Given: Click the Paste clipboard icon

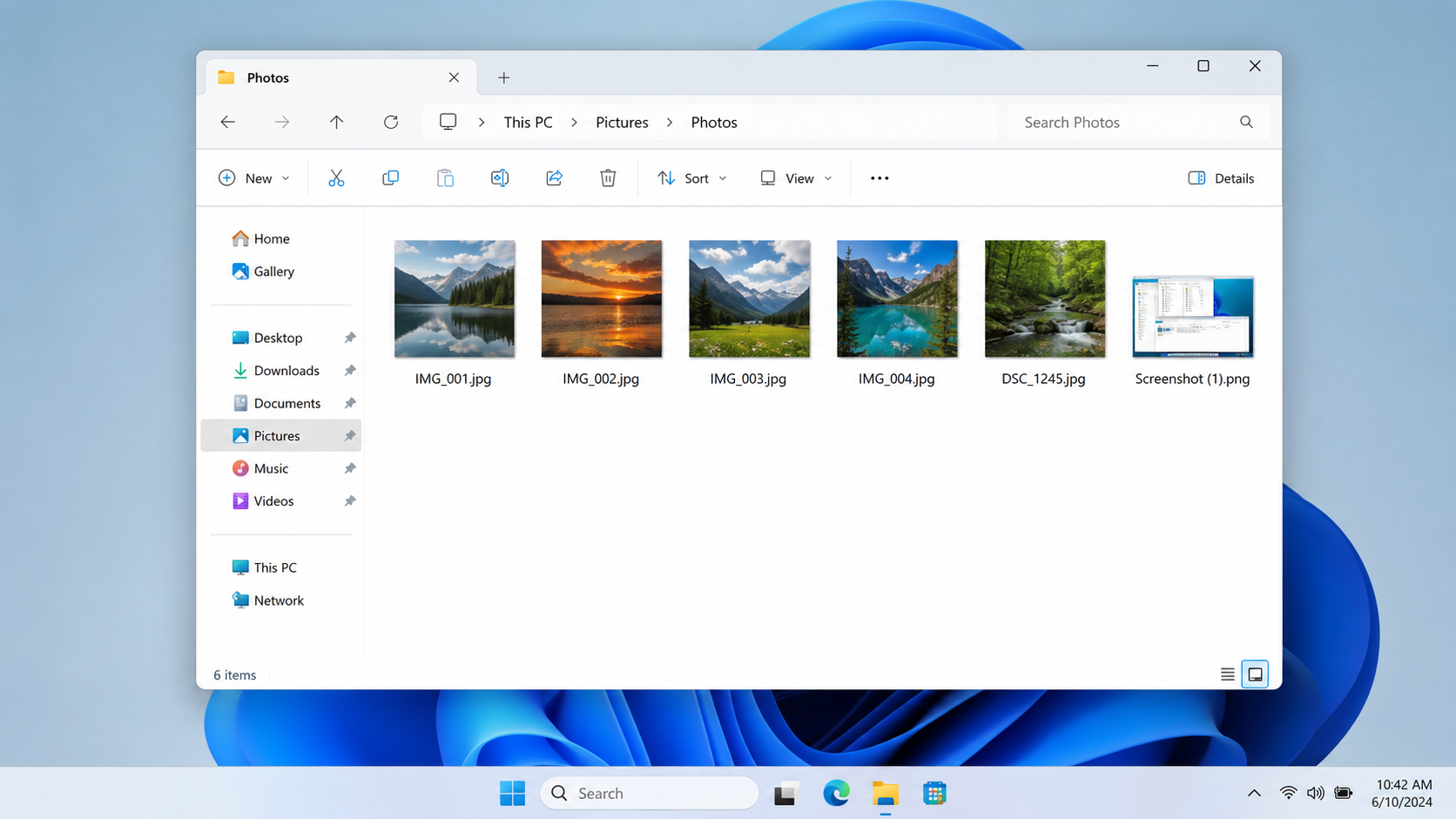Looking at the screenshot, I should 445,178.
